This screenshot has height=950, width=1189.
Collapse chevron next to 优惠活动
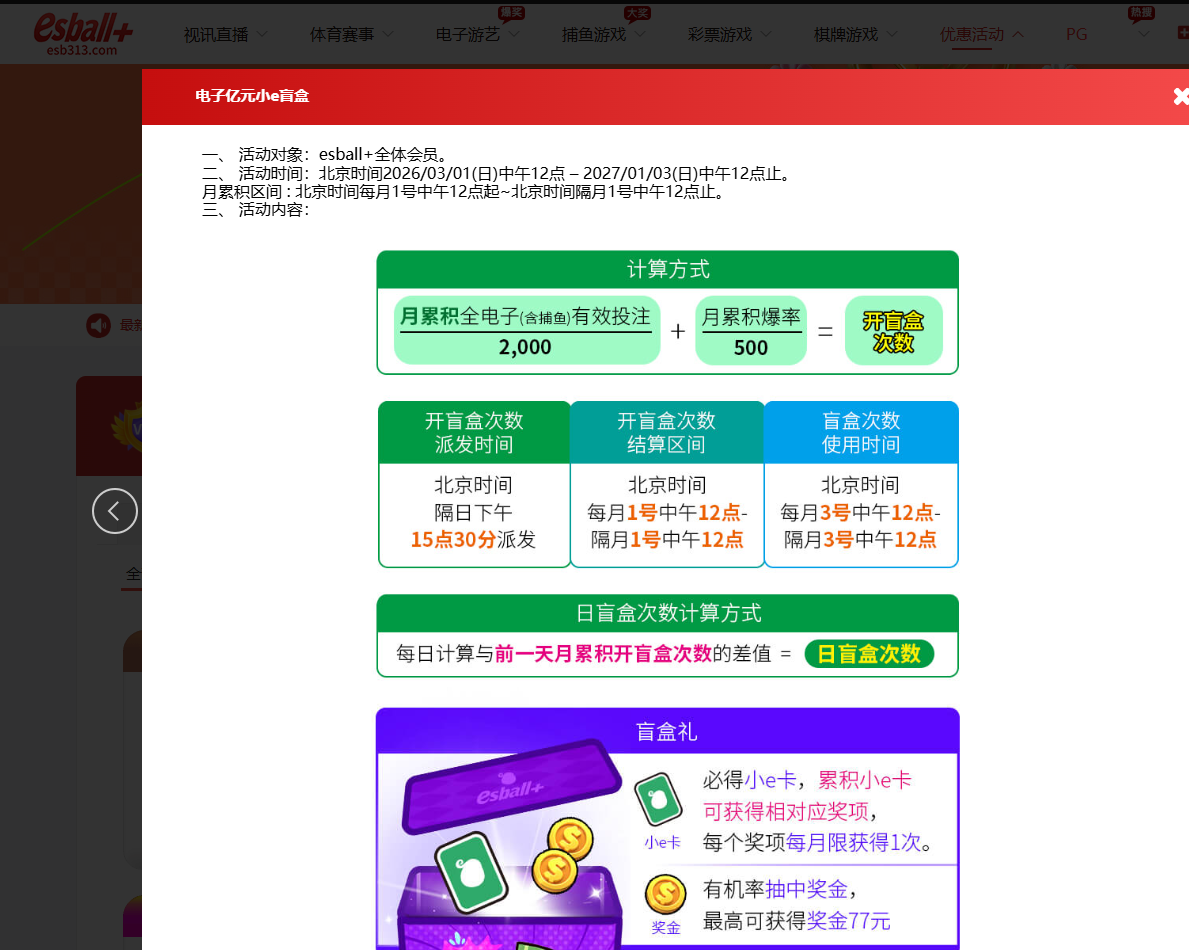1018,34
